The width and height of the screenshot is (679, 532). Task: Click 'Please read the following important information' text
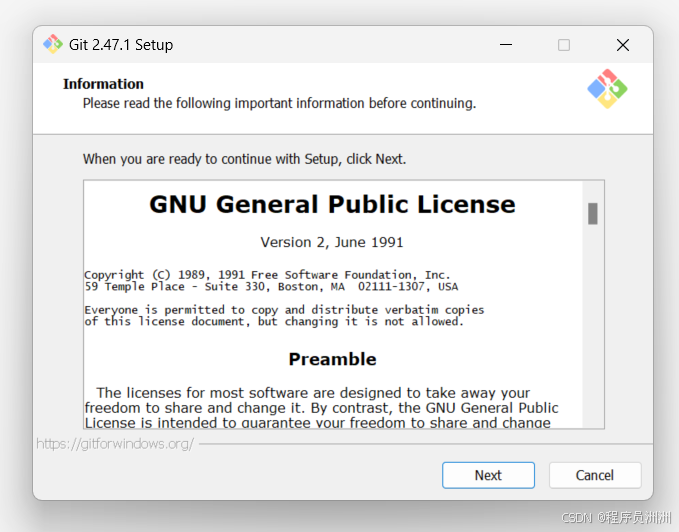[279, 103]
